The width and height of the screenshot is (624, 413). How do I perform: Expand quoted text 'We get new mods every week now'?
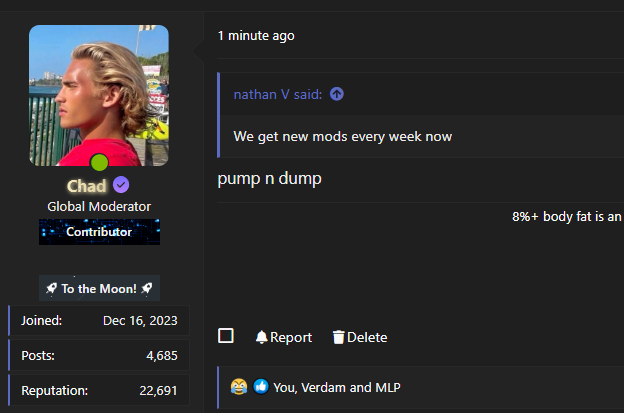point(342,136)
